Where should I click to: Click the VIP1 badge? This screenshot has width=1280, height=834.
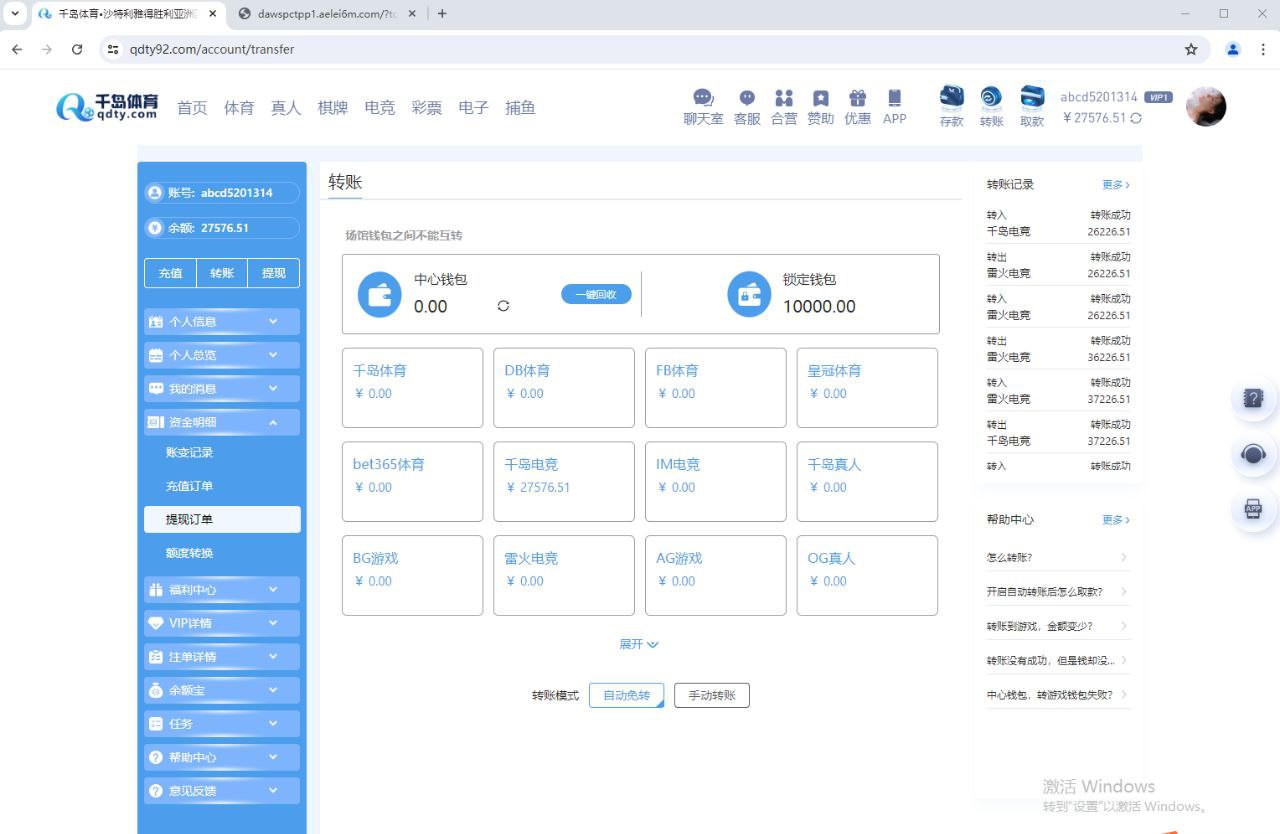(x=1158, y=97)
